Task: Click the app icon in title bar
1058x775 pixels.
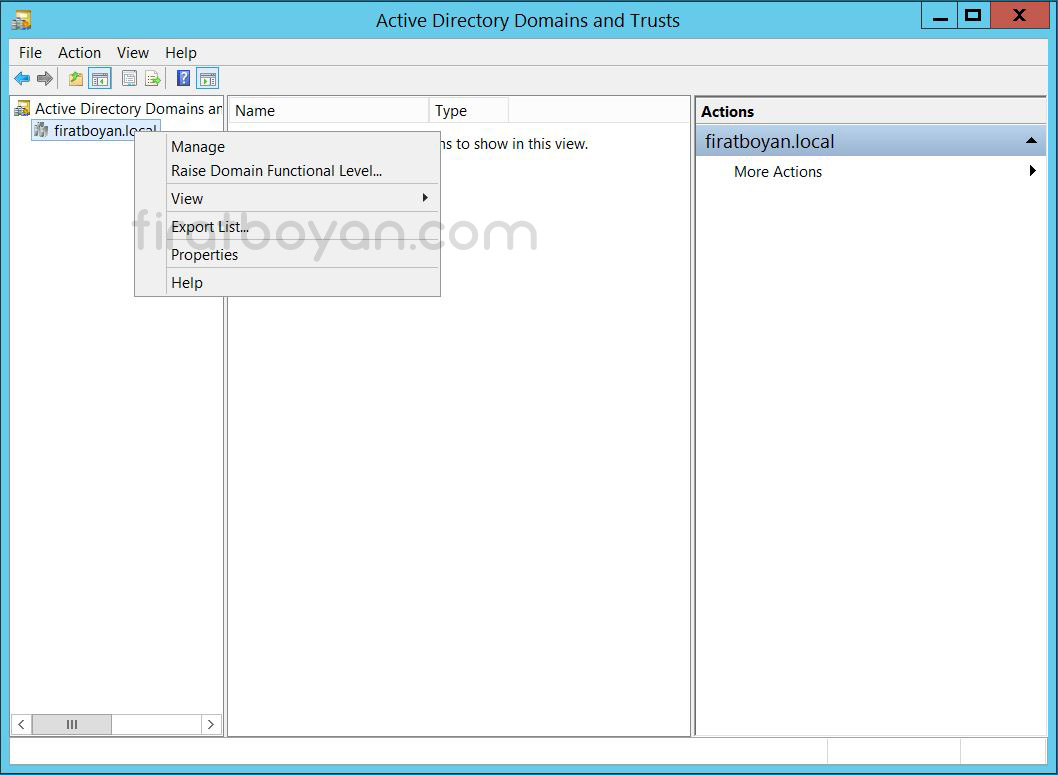Action: tap(22, 20)
